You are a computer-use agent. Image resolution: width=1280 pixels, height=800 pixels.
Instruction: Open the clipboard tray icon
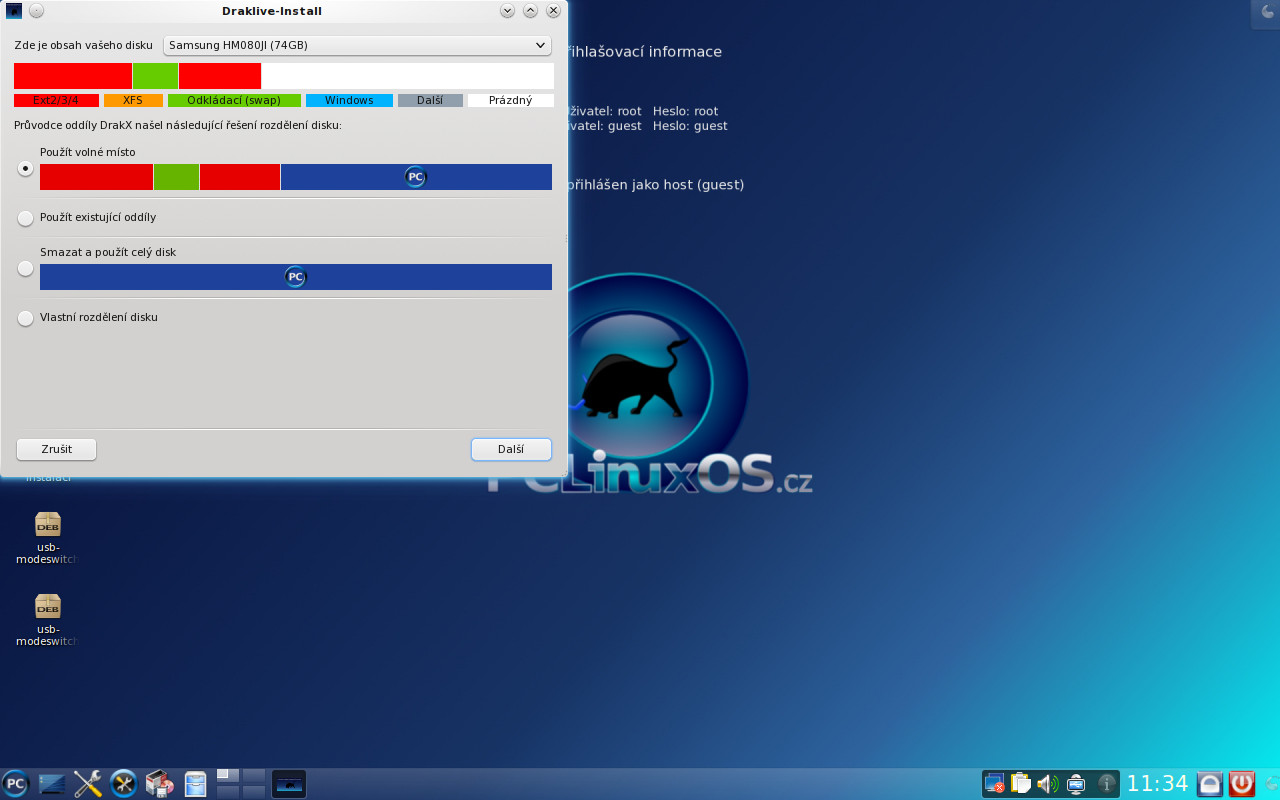tap(1021, 784)
